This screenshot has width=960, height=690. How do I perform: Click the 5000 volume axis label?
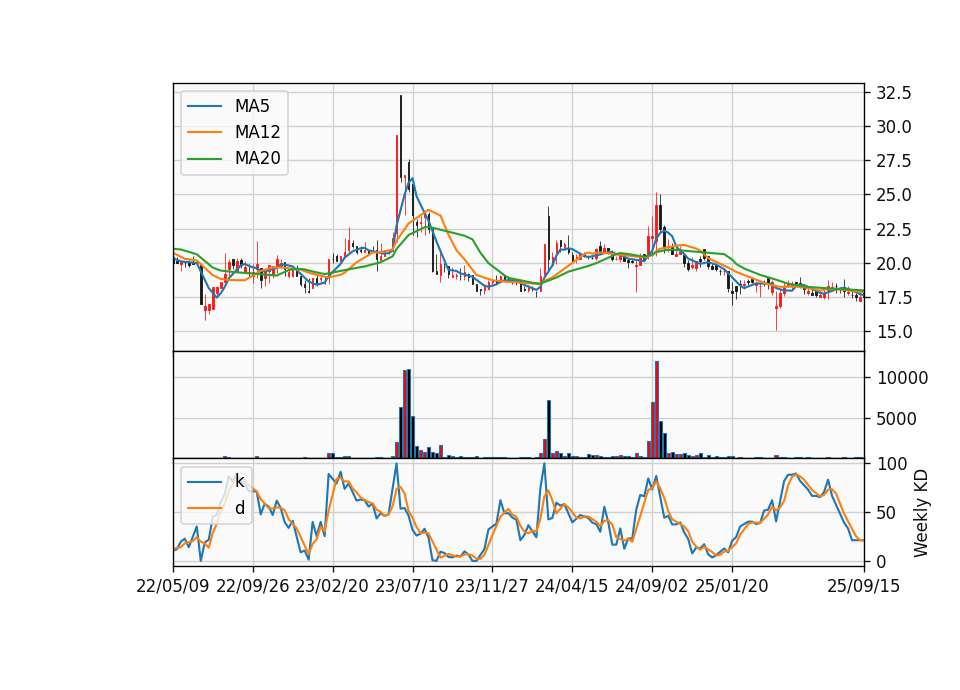pos(897,419)
